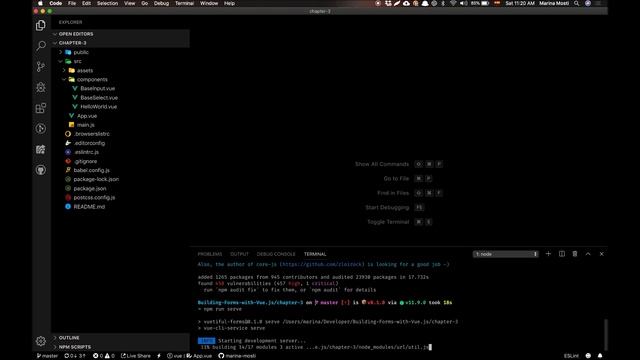Click the feedback smiley in status bar
Viewport: 640px width, 360px height.
(588, 356)
